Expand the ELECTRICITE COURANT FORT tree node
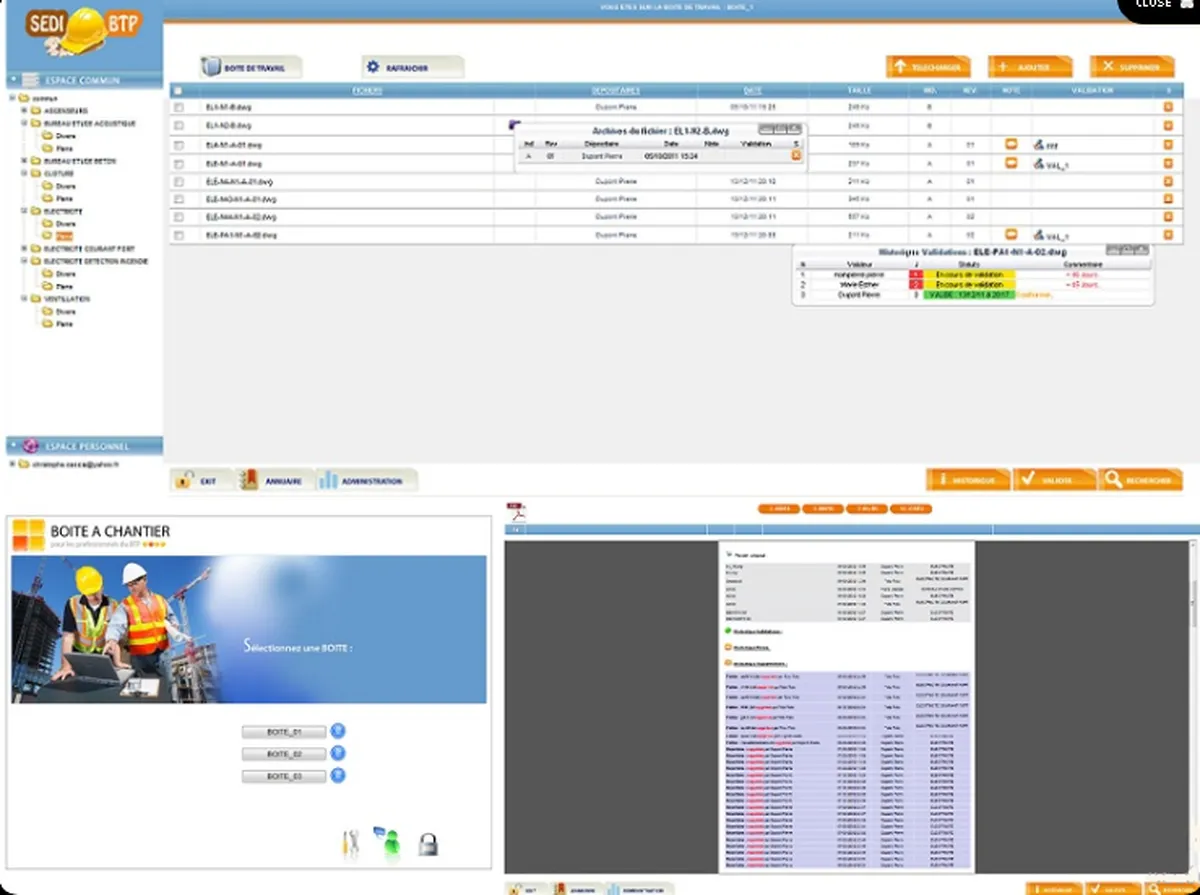 point(24,249)
